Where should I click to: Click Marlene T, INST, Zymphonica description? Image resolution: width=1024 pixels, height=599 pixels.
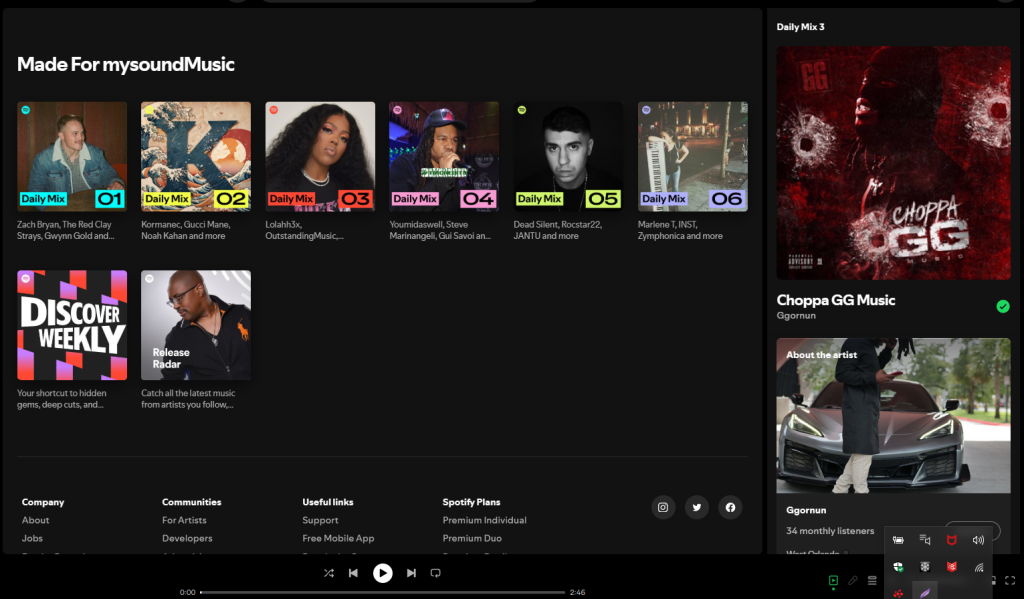680,230
